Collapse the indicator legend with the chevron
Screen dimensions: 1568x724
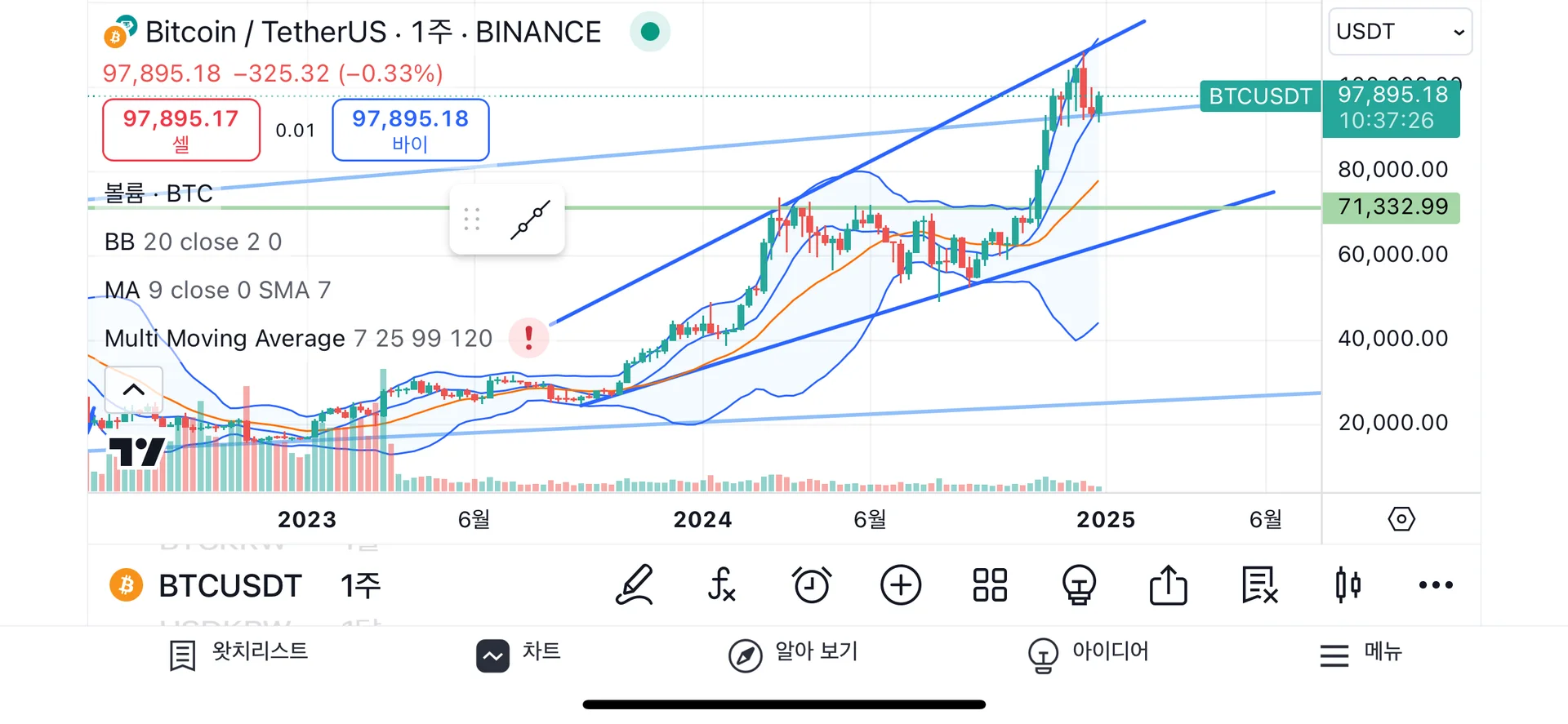coord(134,389)
